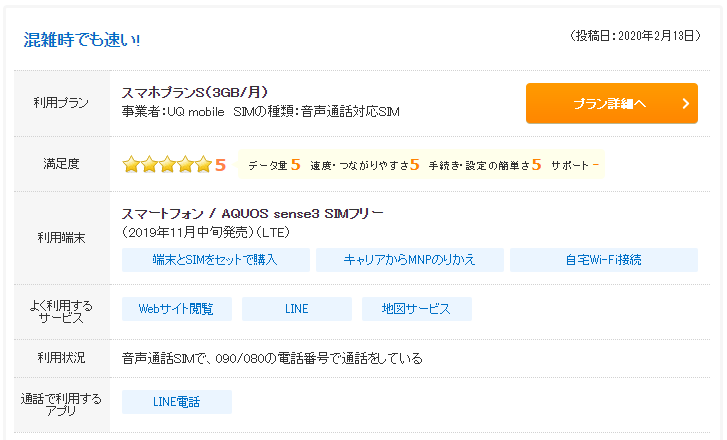
Task: Click the 利用状況 row label
Action: 61,357
